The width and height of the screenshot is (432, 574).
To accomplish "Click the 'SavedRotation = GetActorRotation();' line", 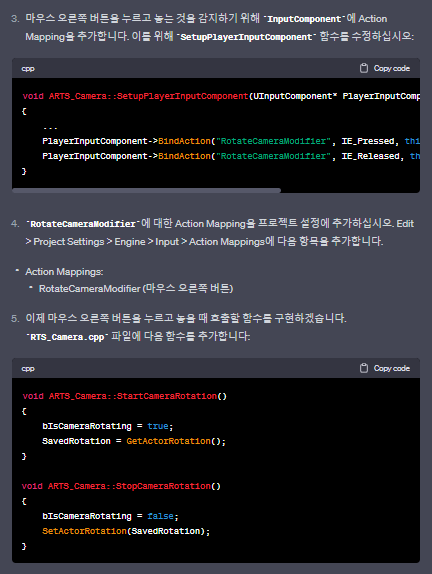I will click(134, 441).
